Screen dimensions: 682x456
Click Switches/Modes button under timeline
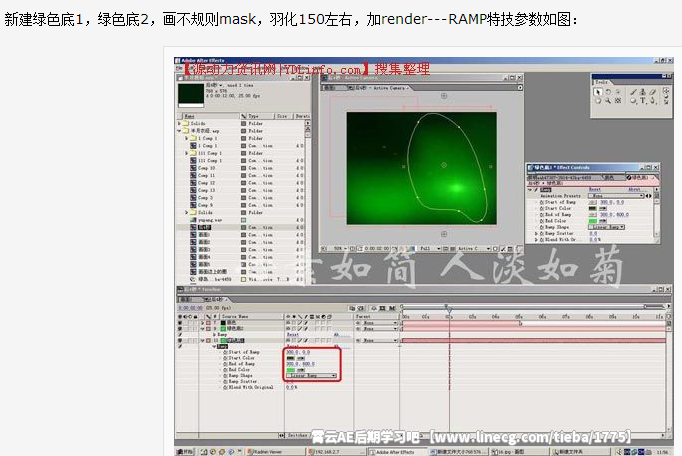pos(298,435)
